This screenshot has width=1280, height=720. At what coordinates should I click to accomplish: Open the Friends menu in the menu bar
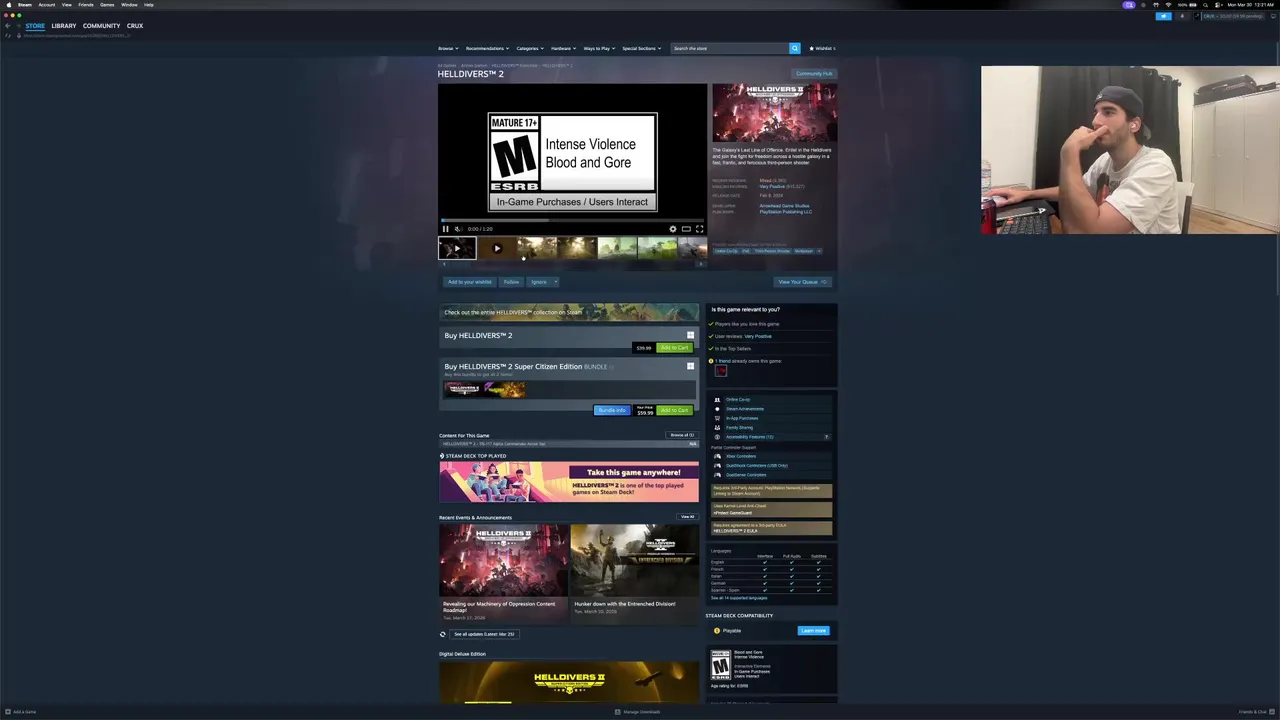click(86, 4)
